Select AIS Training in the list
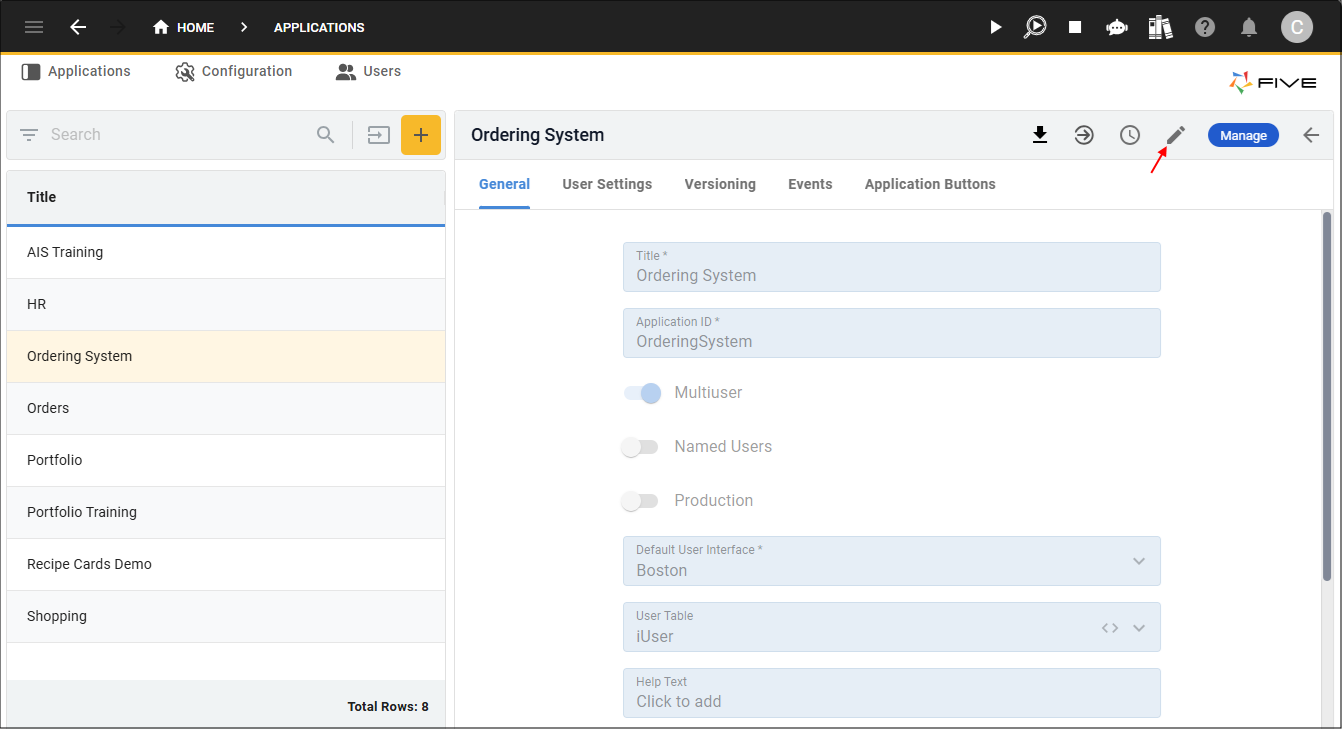 (x=226, y=252)
